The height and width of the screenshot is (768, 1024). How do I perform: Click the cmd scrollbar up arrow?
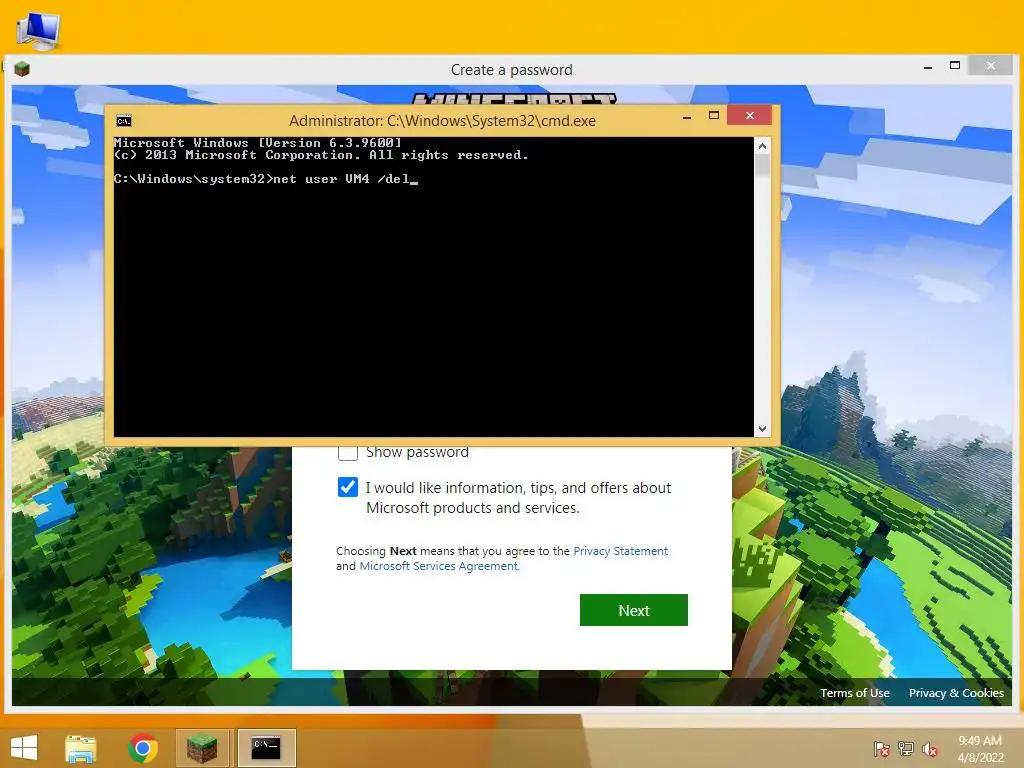pos(762,146)
